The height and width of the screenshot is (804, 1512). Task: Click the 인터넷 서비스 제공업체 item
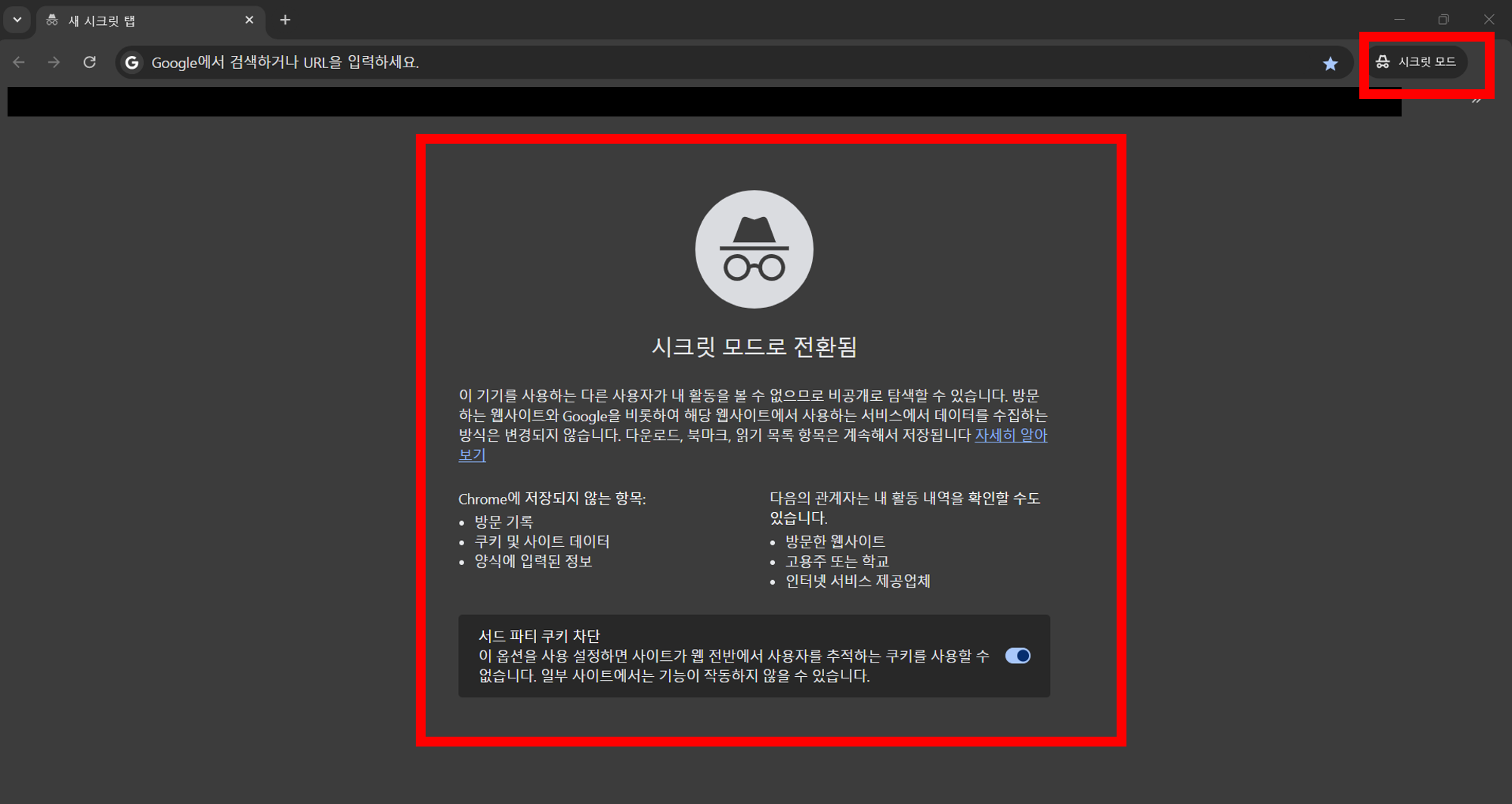coord(857,581)
